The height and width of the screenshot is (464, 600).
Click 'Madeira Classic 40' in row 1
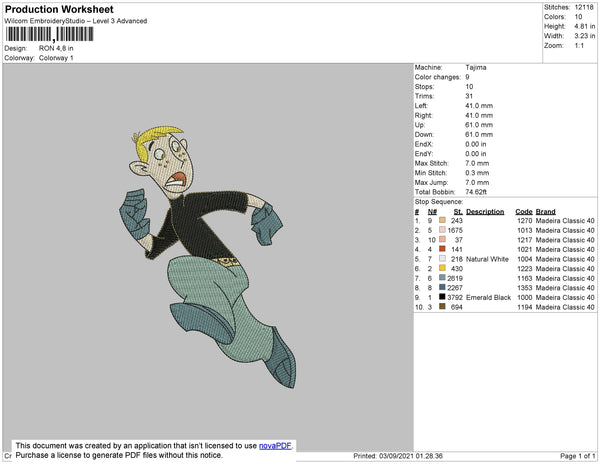(565, 221)
